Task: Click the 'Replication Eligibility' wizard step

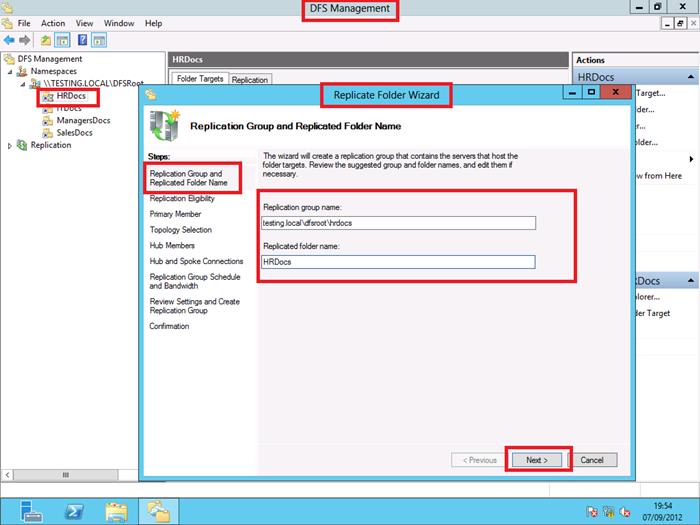Action: [182, 198]
